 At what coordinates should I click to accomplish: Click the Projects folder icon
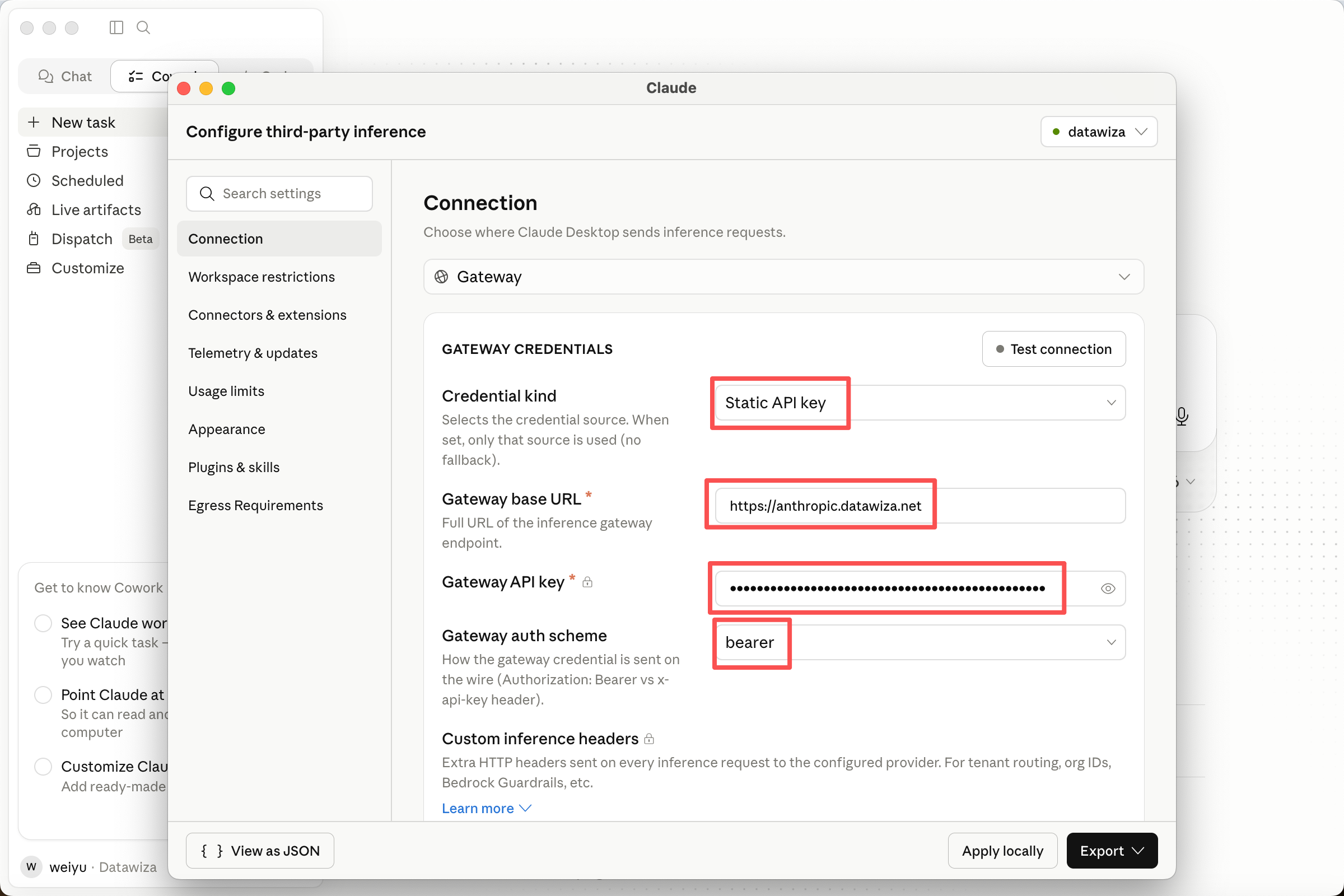(34, 151)
